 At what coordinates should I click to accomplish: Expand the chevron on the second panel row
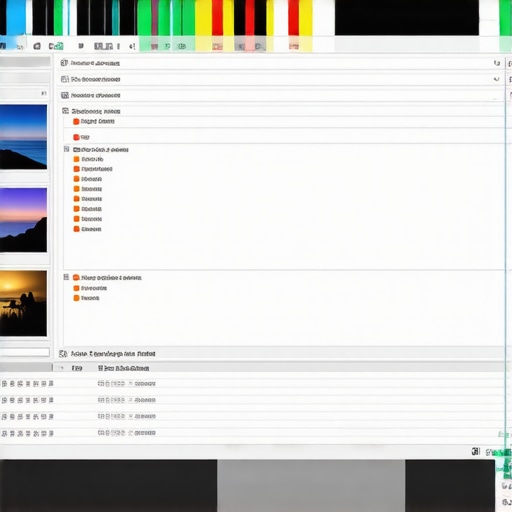(497, 79)
